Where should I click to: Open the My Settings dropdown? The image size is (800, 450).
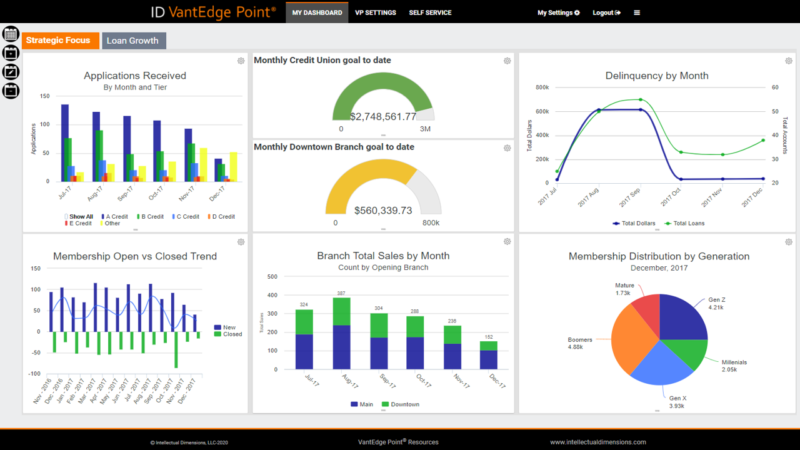click(x=558, y=13)
